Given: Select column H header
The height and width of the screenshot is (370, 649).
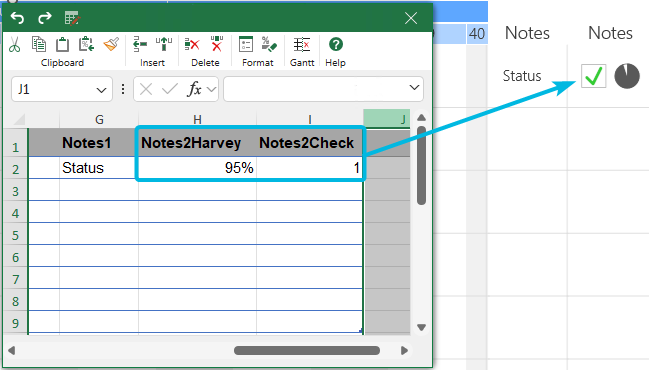Looking at the screenshot, I should [x=197, y=120].
